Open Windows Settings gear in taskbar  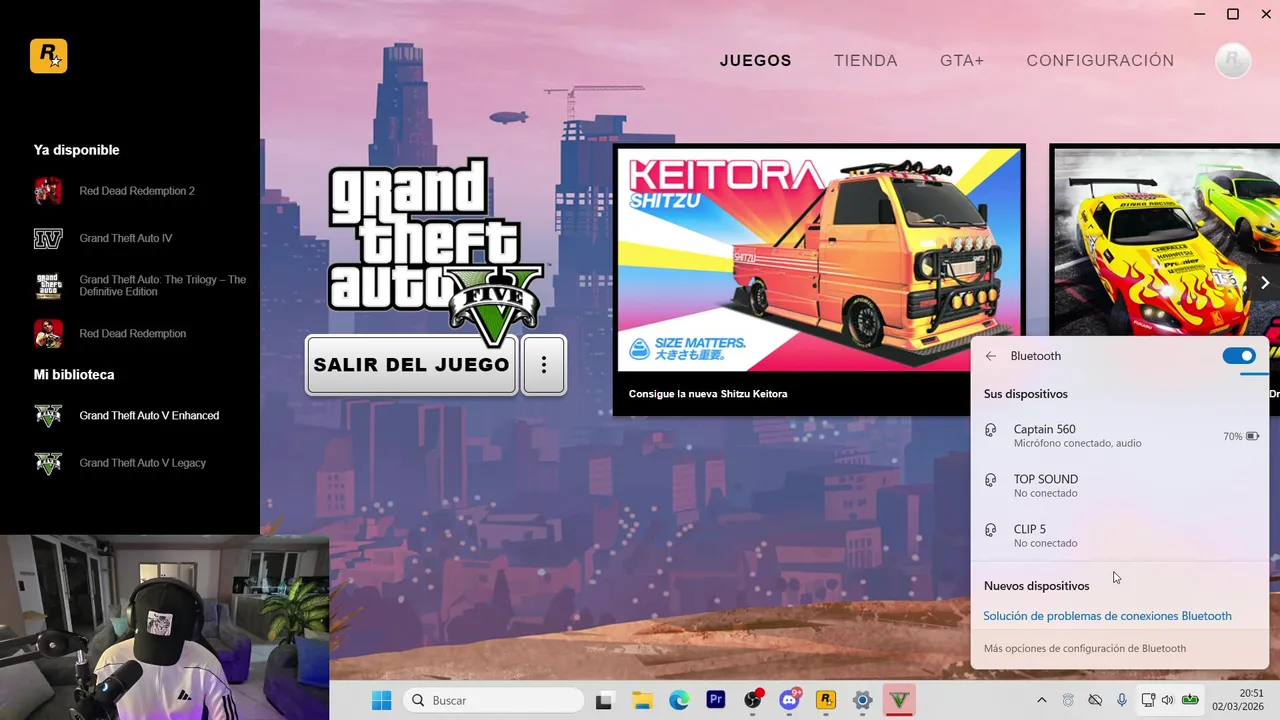[x=862, y=701]
